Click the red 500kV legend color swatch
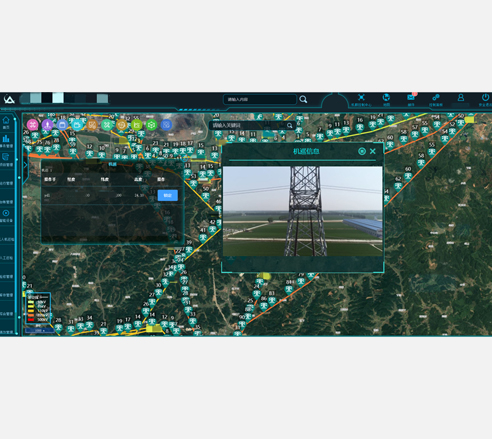Viewport: 492px width, 439px height. (x=31, y=320)
